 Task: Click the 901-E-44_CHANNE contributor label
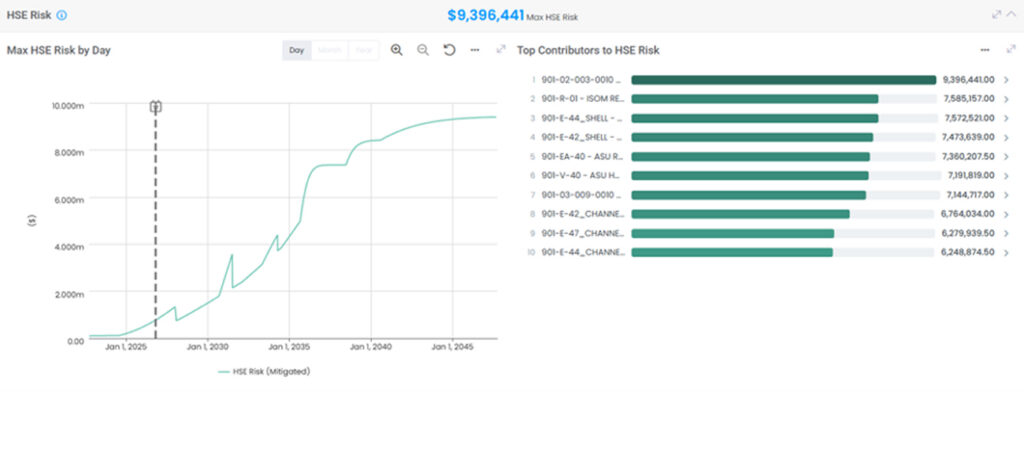(582, 253)
